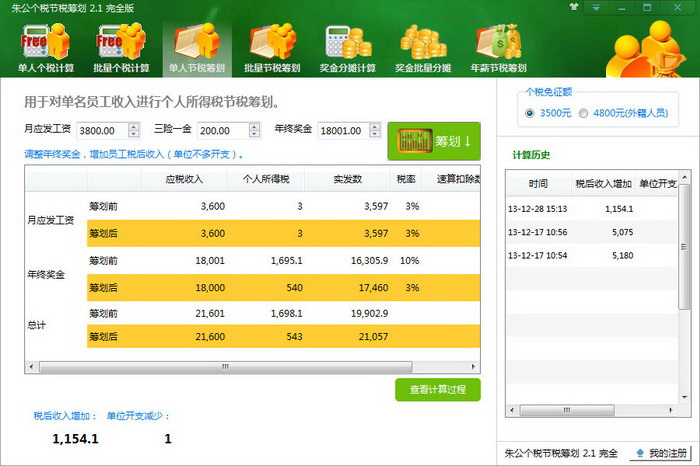Screen dimensions: 700x466
Task: Open 年薪节税筹划 tool
Action: [x=498, y=48]
